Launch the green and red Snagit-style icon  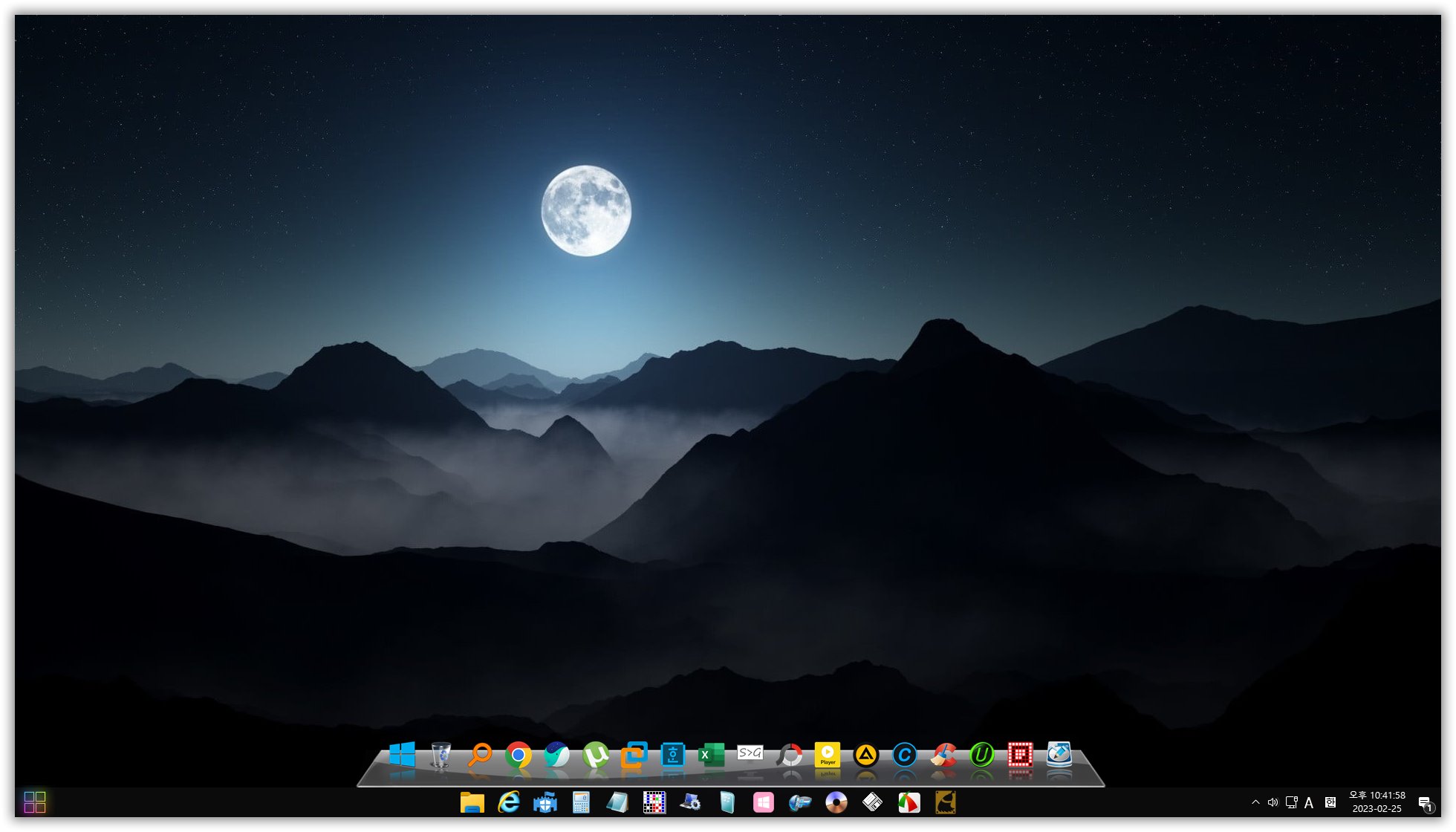pos(909,802)
